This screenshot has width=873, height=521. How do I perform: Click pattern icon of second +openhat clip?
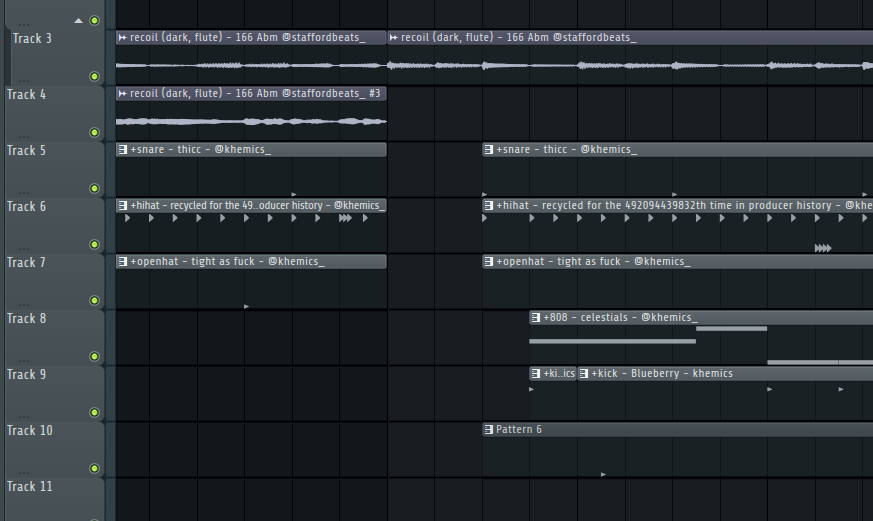488,261
